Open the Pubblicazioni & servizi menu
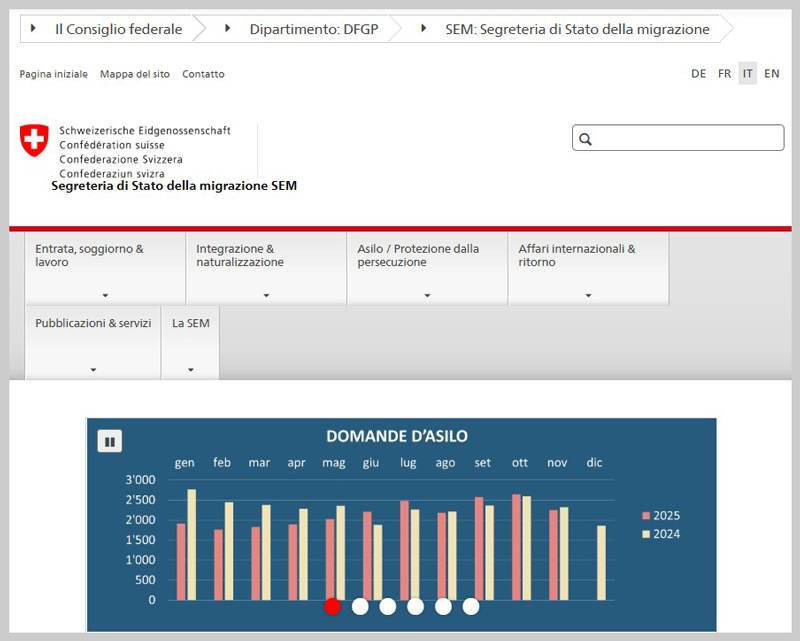The width and height of the screenshot is (800, 641). pyautogui.click(x=93, y=342)
